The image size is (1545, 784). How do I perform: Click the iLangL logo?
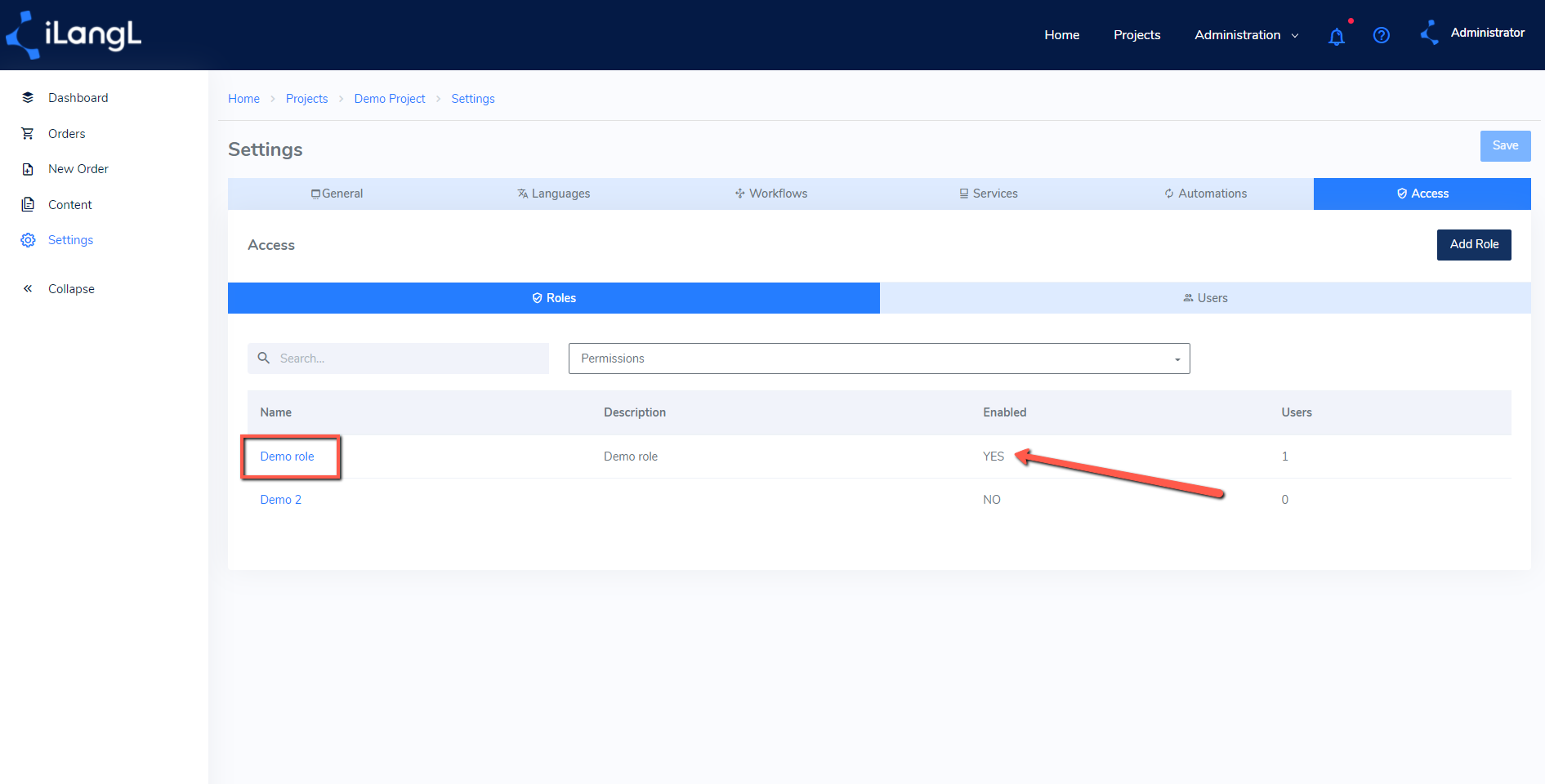pyautogui.click(x=74, y=34)
